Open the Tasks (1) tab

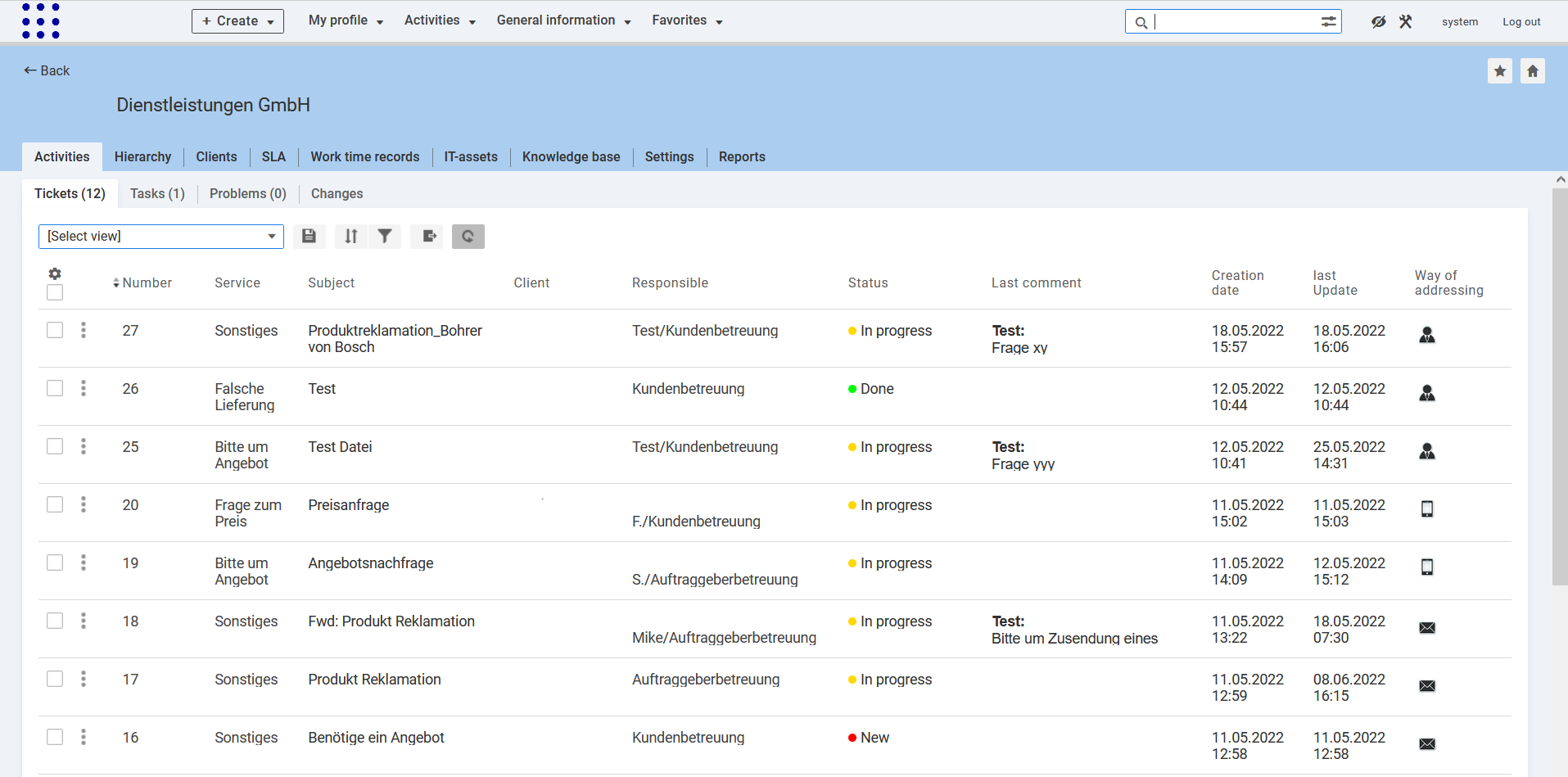[156, 193]
